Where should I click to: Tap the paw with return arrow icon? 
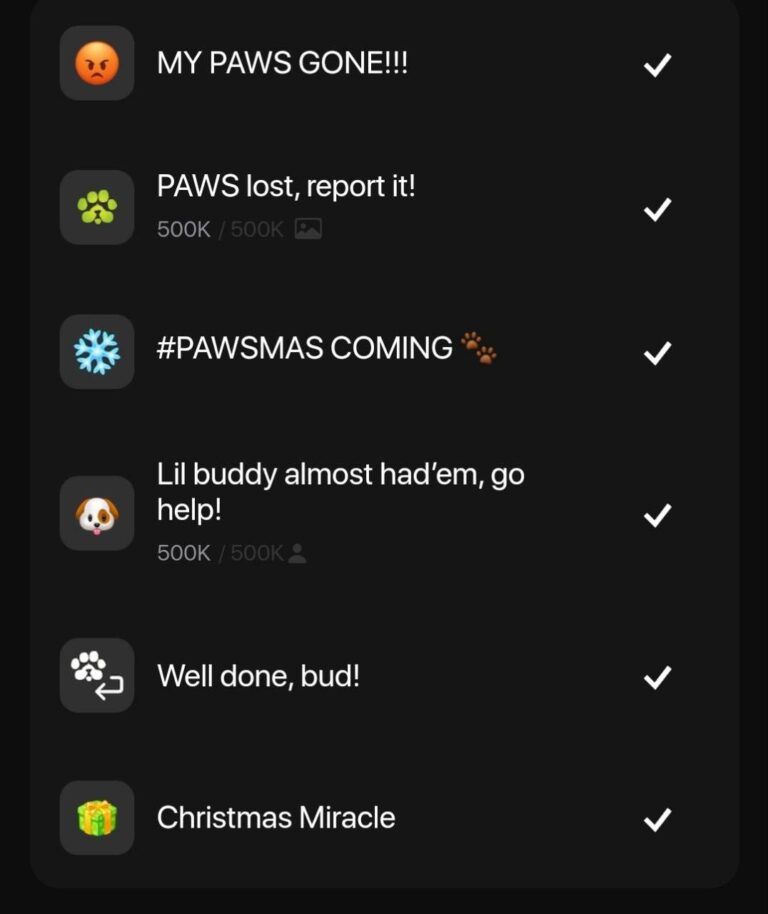click(x=97, y=676)
